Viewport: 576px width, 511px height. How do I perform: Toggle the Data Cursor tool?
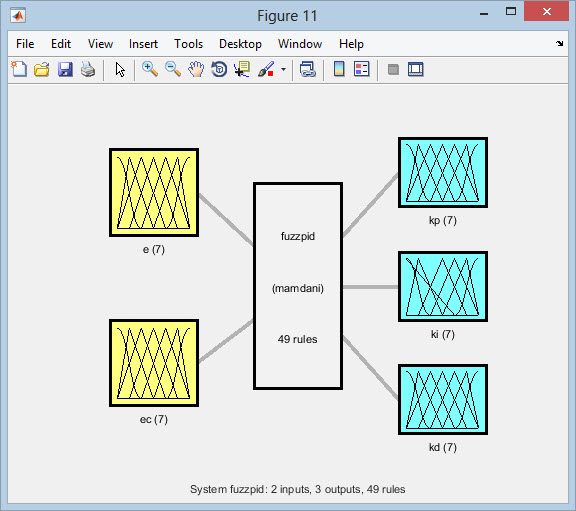(x=242, y=69)
